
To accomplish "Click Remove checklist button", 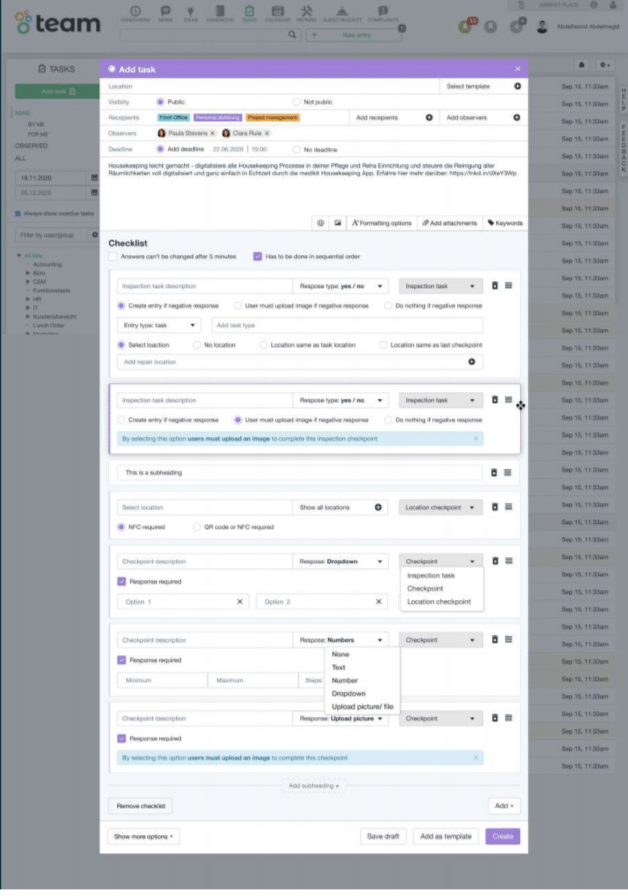I will click(x=141, y=806).
